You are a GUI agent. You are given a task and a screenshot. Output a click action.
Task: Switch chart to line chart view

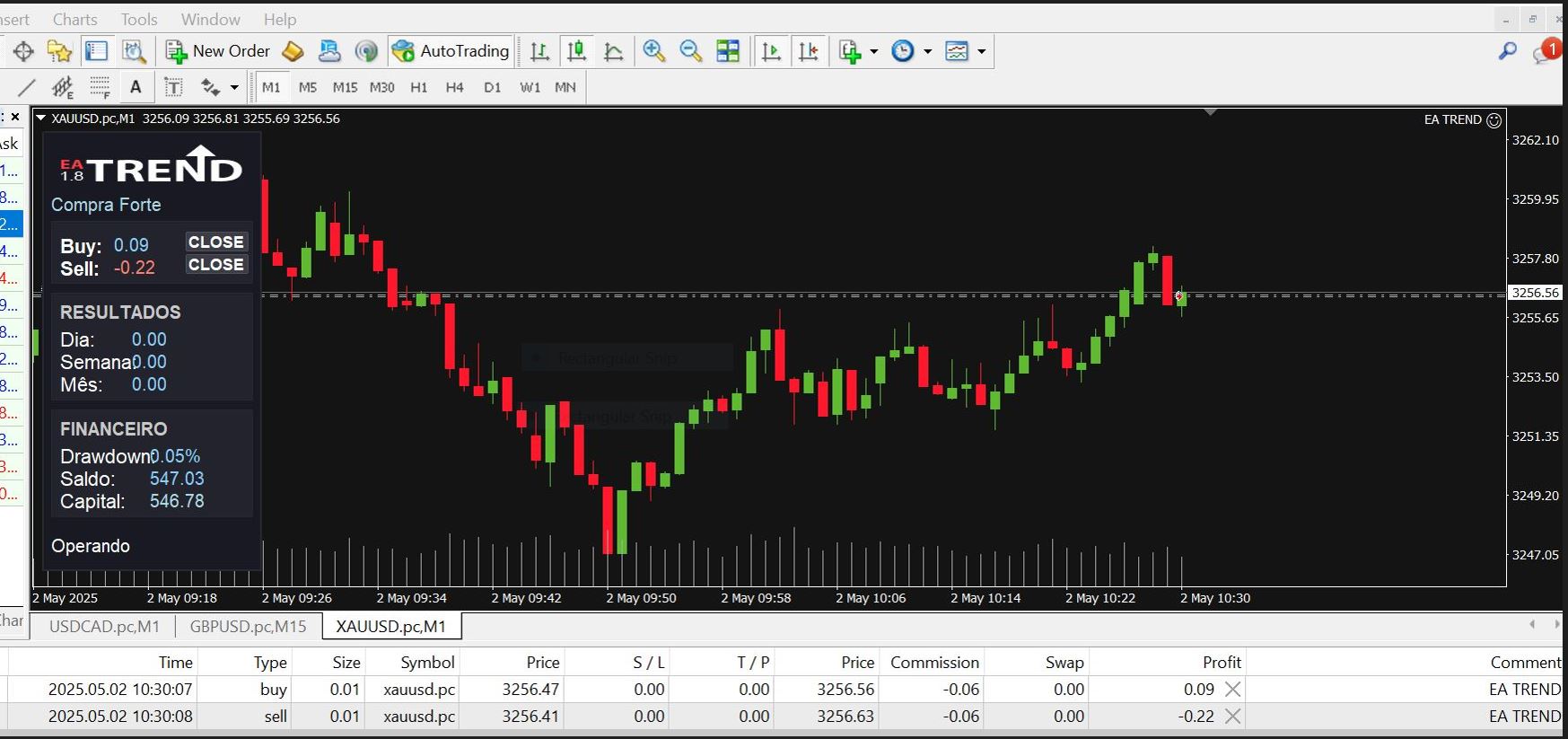(614, 51)
